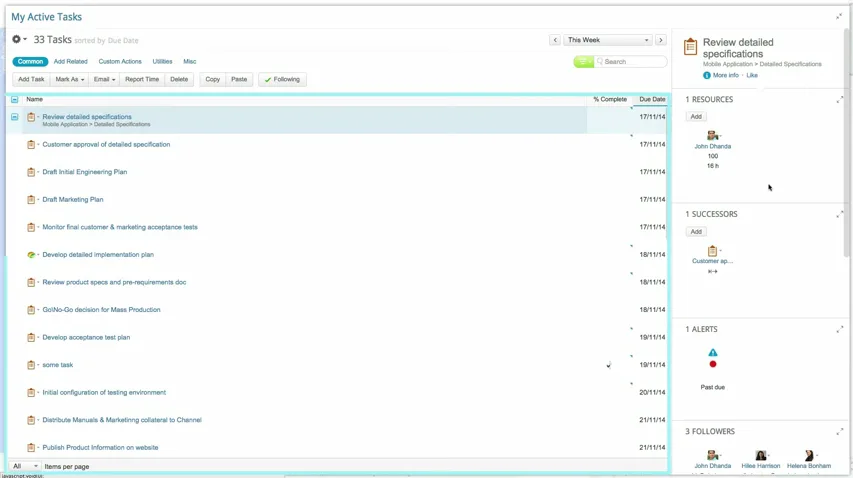Screen dimensions: 853x478
Task: Click Add under Resources
Action: (696, 116)
